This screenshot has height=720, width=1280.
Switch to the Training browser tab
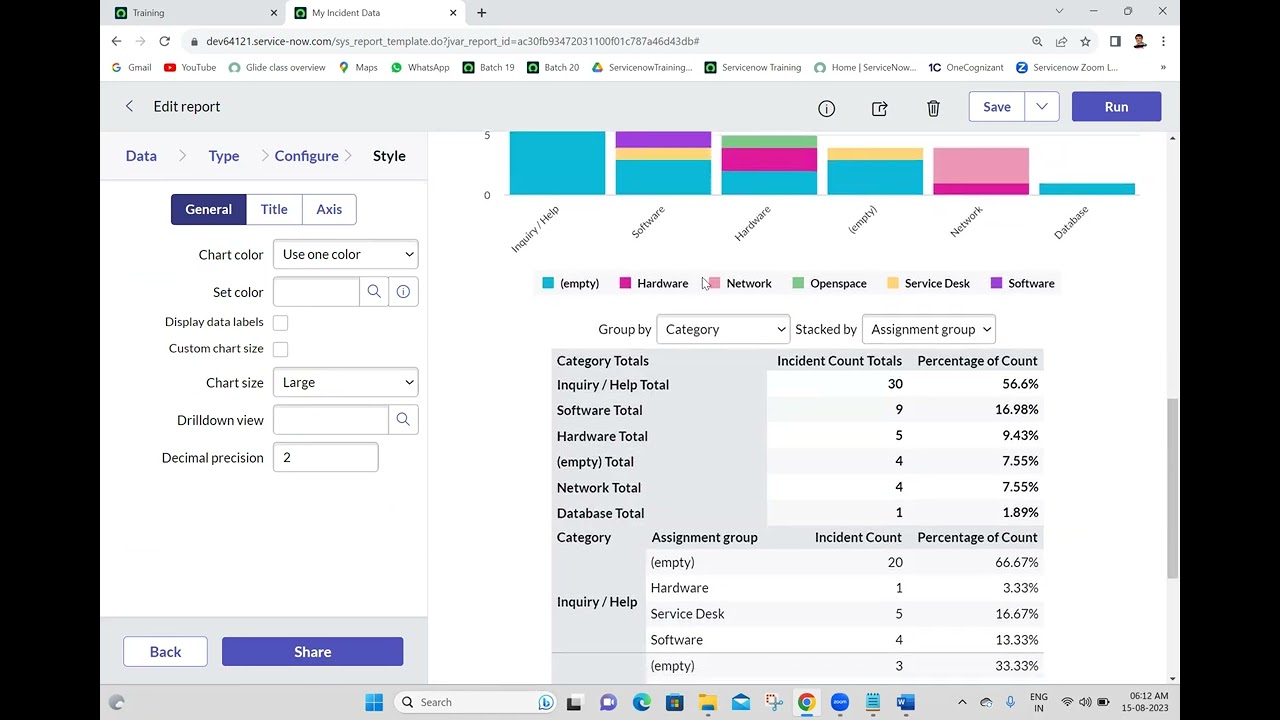tap(195, 13)
